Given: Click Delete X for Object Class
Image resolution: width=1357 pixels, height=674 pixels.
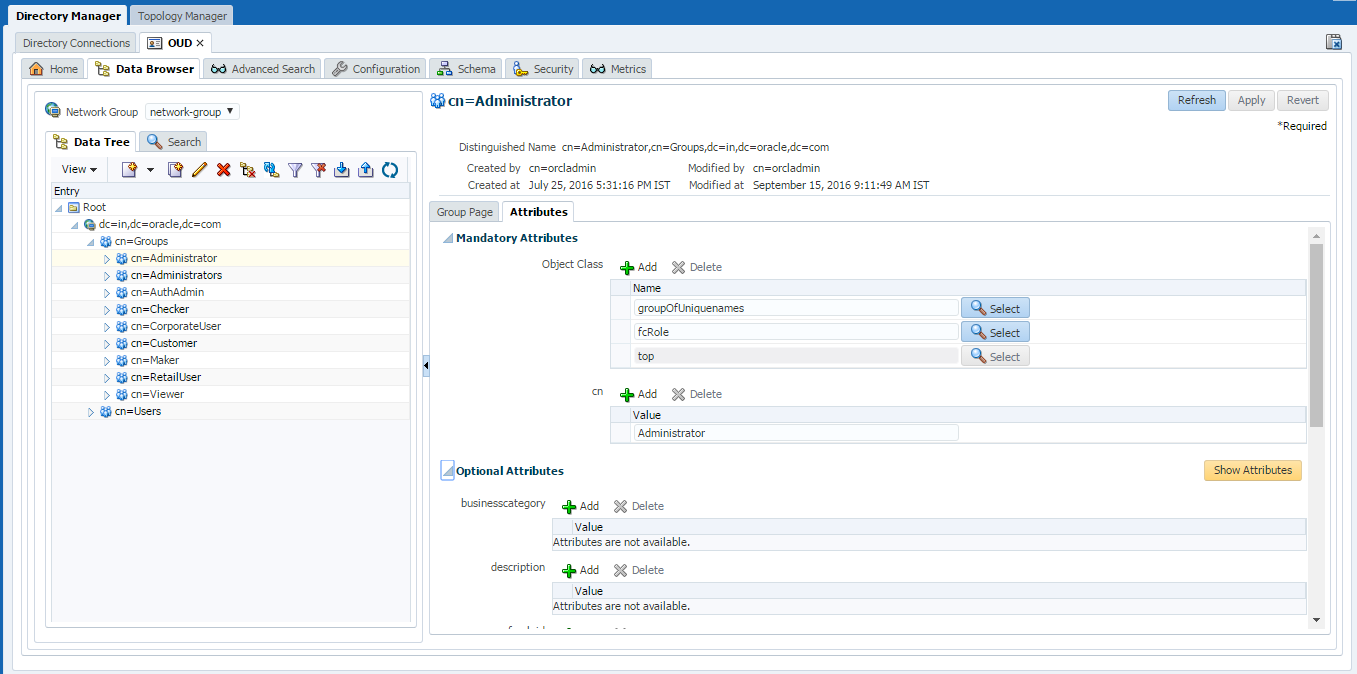Looking at the screenshot, I should (696, 267).
